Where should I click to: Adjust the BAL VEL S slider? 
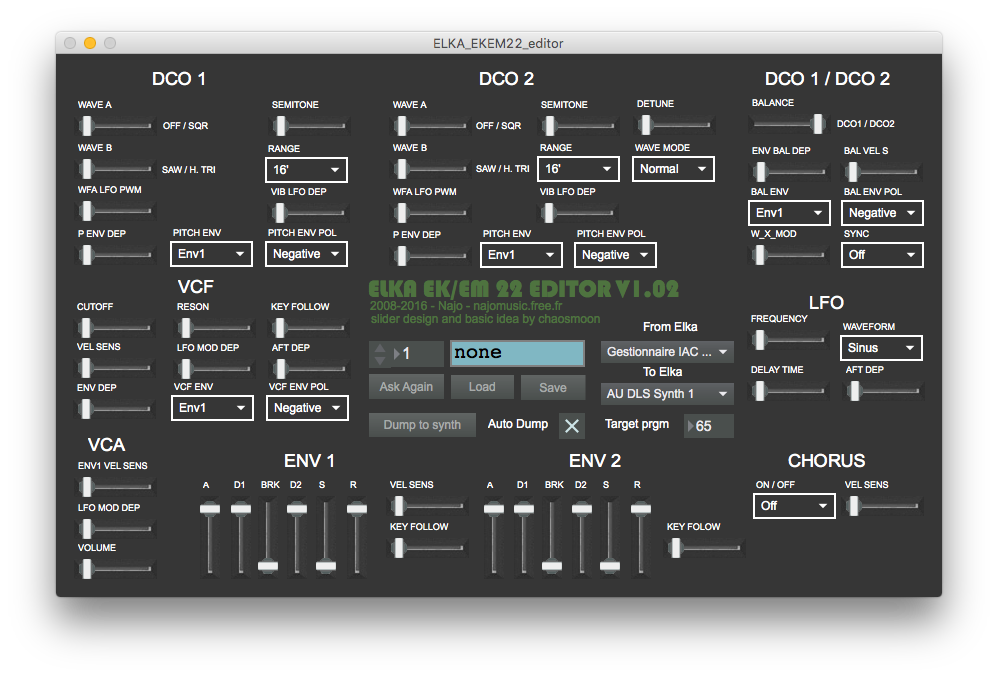[x=882, y=172]
